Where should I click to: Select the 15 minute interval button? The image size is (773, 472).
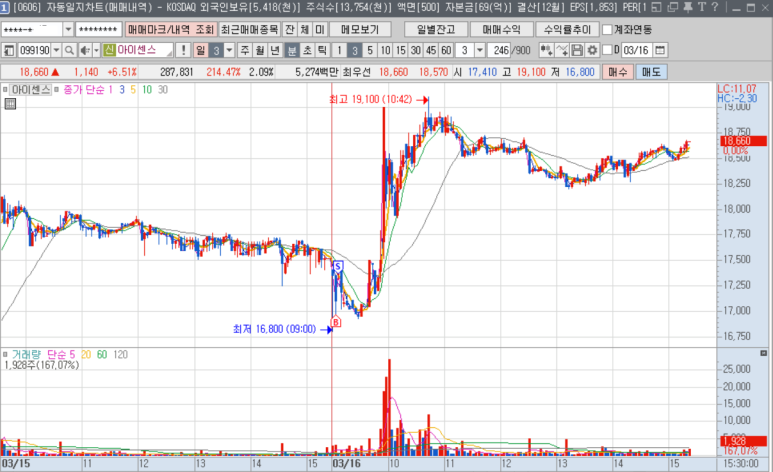(400, 50)
